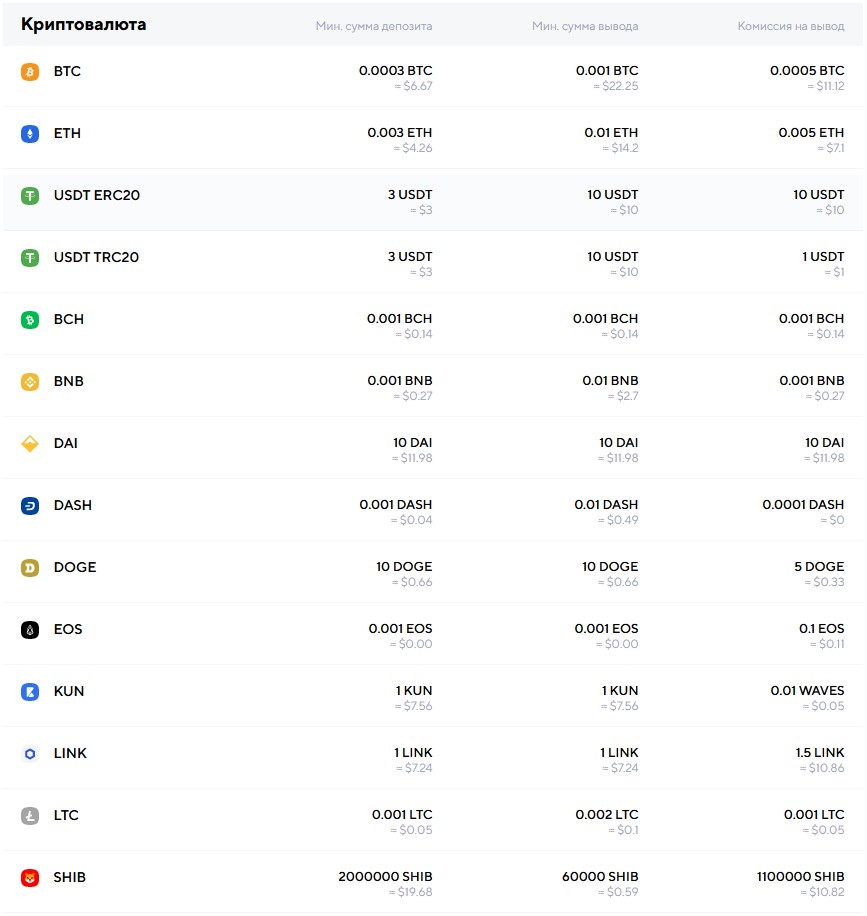Click the blue KUN icon

30,692
